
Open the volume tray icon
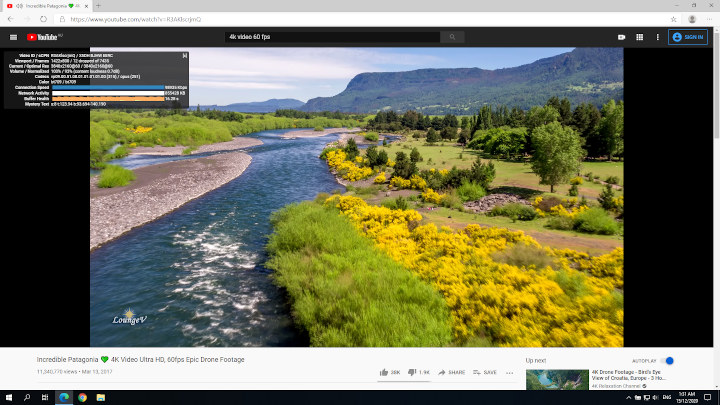click(x=655, y=398)
